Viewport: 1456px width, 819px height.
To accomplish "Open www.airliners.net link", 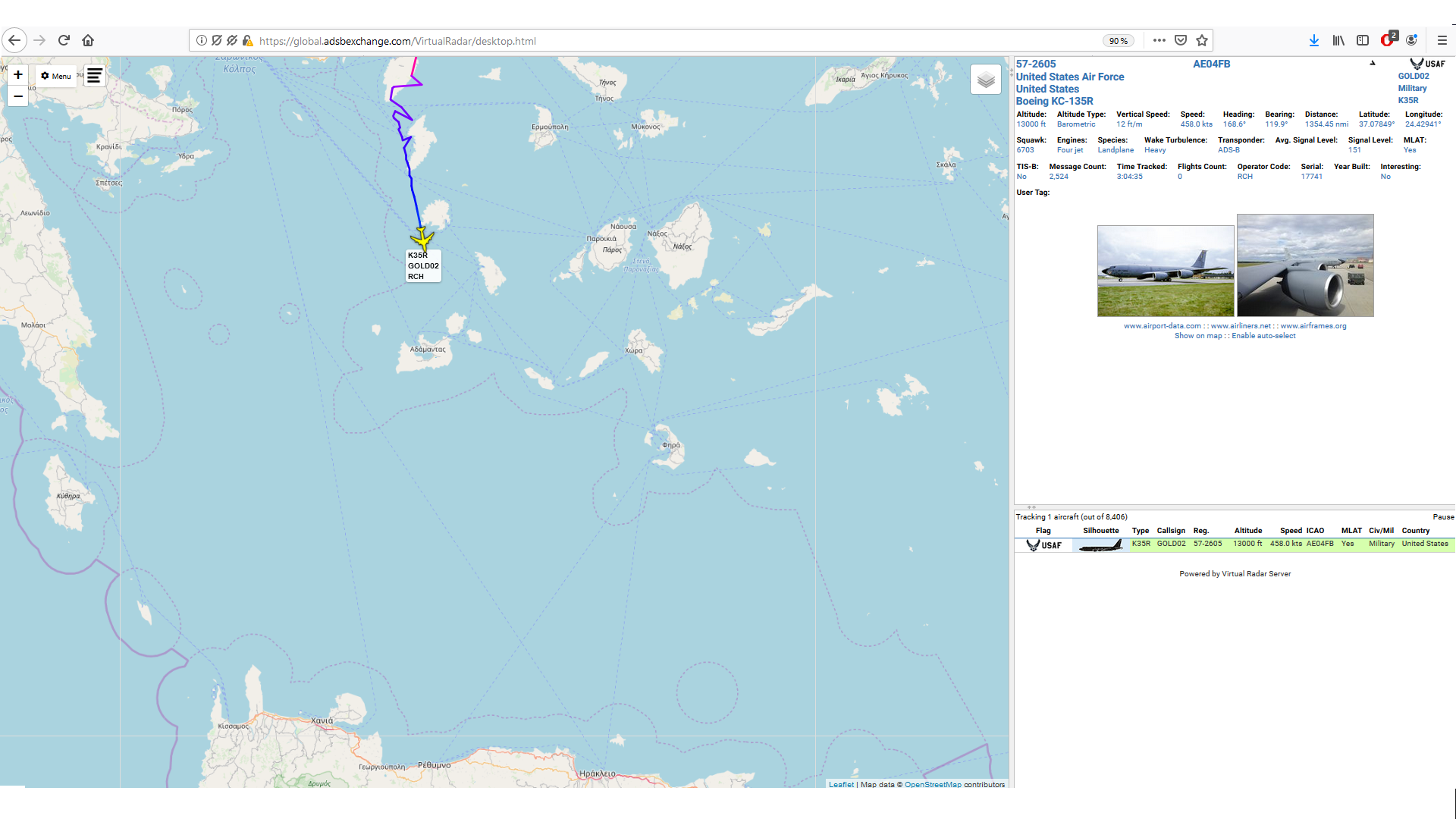I will click(1241, 326).
